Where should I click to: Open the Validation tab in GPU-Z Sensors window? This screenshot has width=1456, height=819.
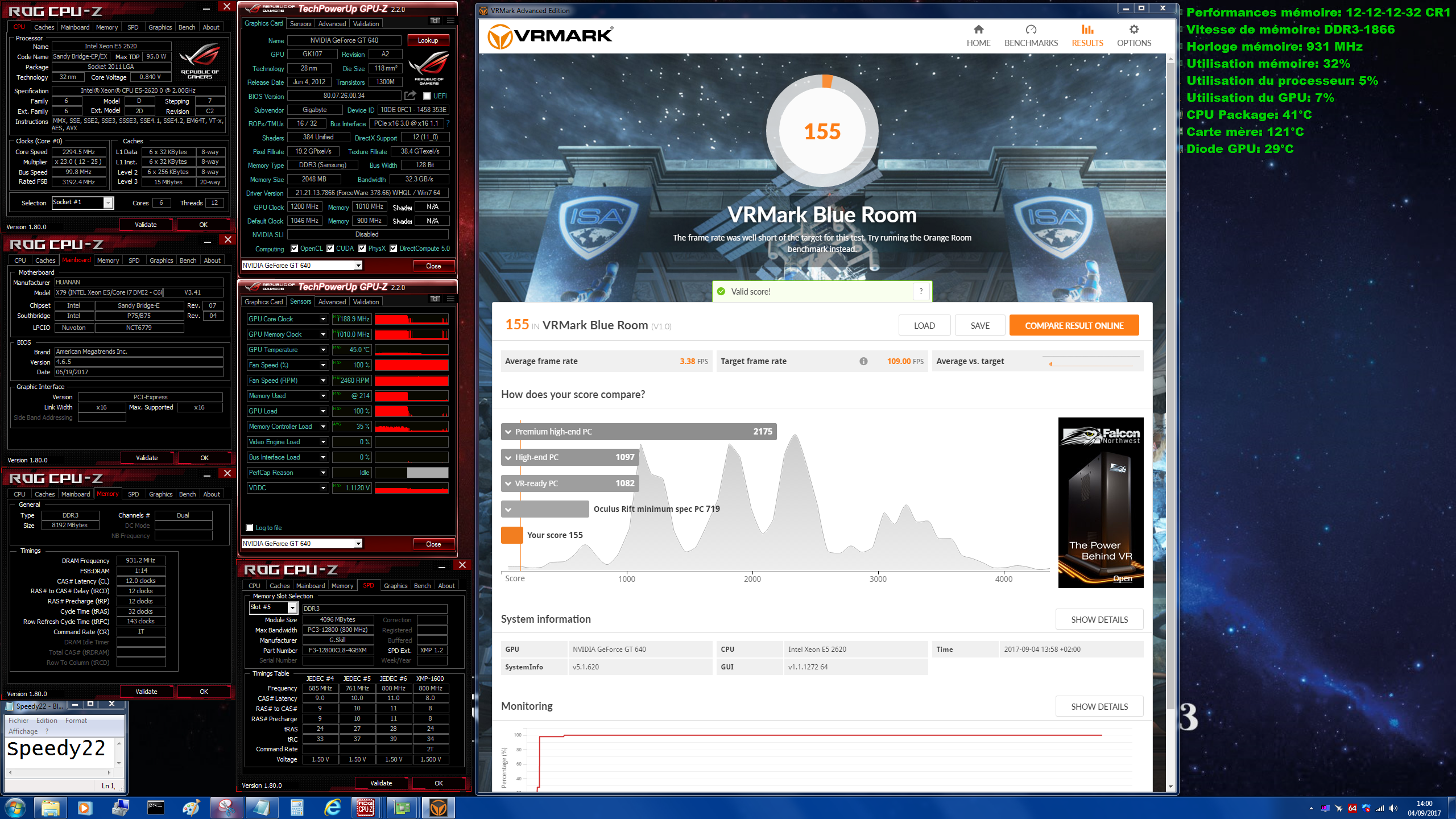366,301
